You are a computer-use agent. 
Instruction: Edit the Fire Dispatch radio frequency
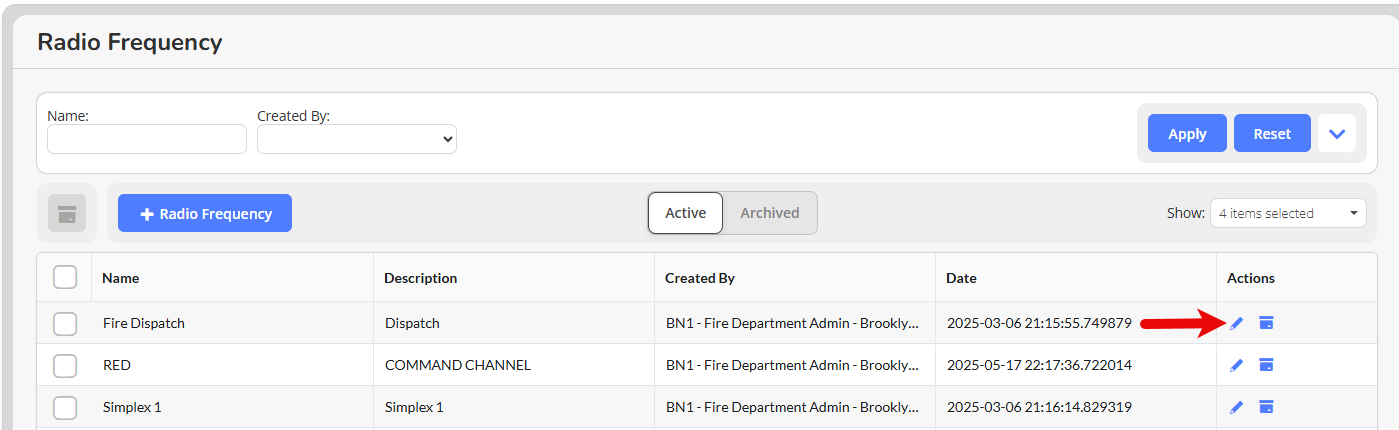[x=1237, y=323]
